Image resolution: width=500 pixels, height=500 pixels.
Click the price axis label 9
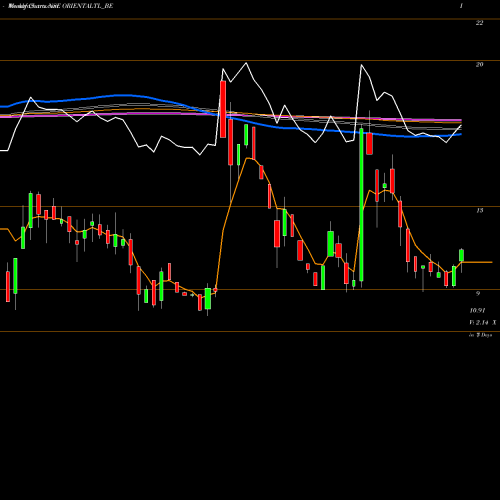pyautogui.click(x=478, y=293)
